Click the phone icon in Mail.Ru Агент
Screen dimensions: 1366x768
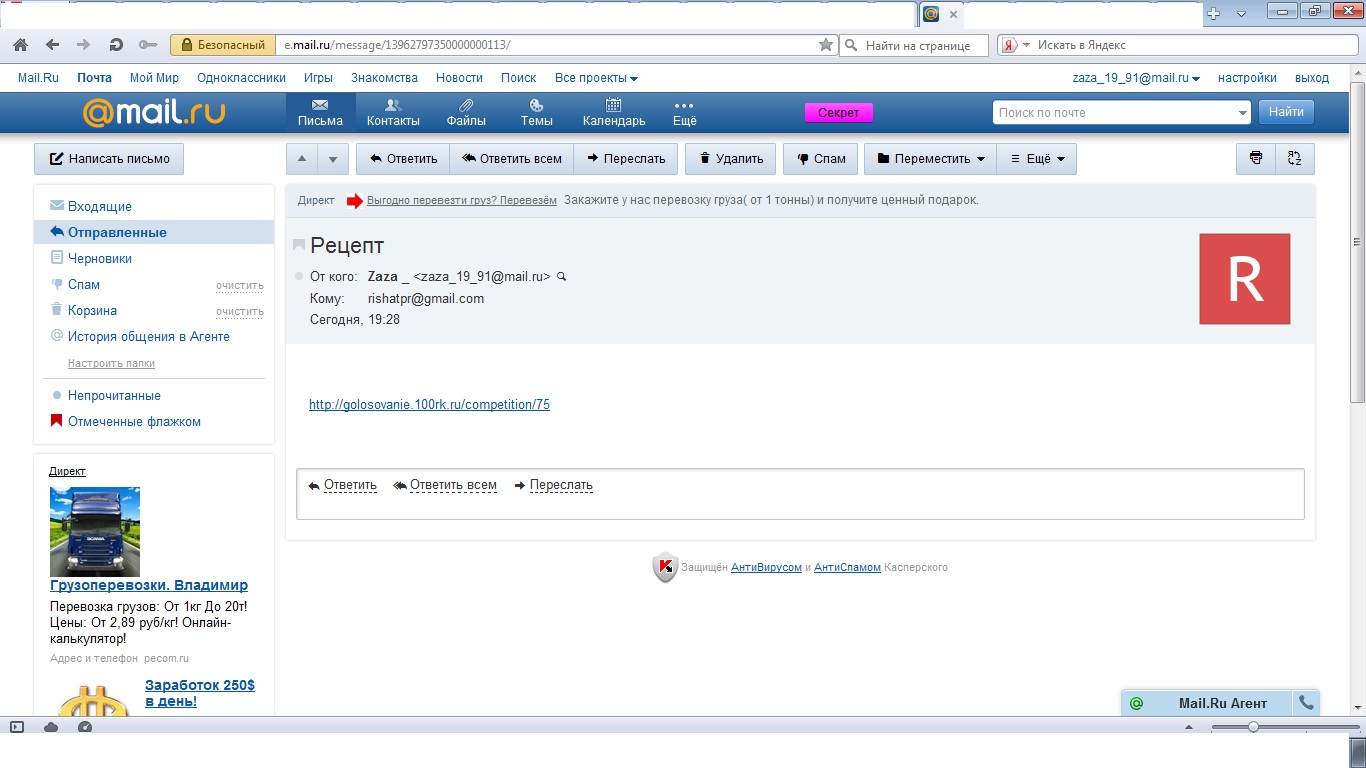point(1306,703)
